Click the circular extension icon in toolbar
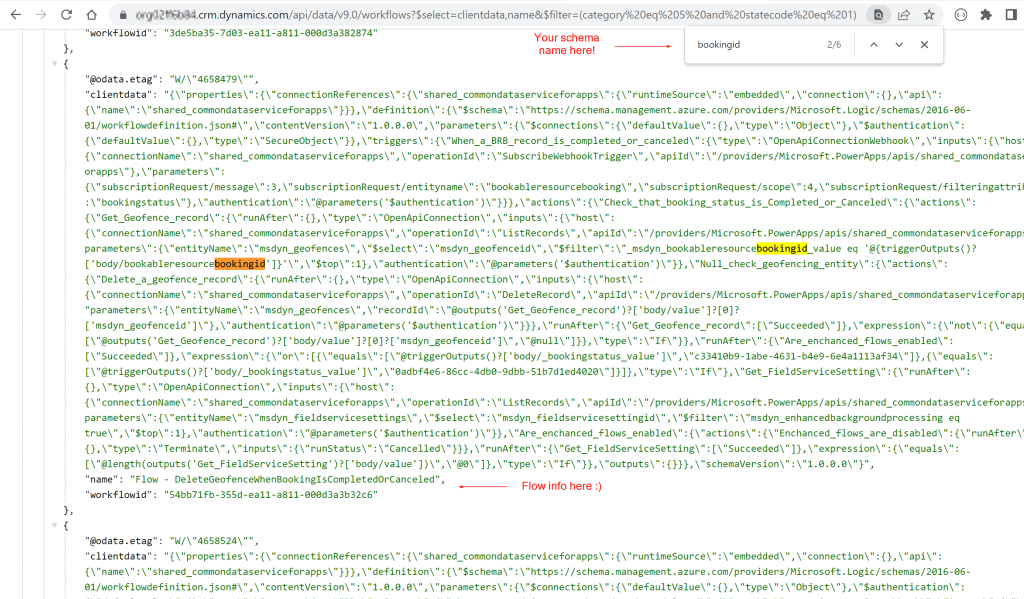The image size is (1024, 599). (x=961, y=15)
